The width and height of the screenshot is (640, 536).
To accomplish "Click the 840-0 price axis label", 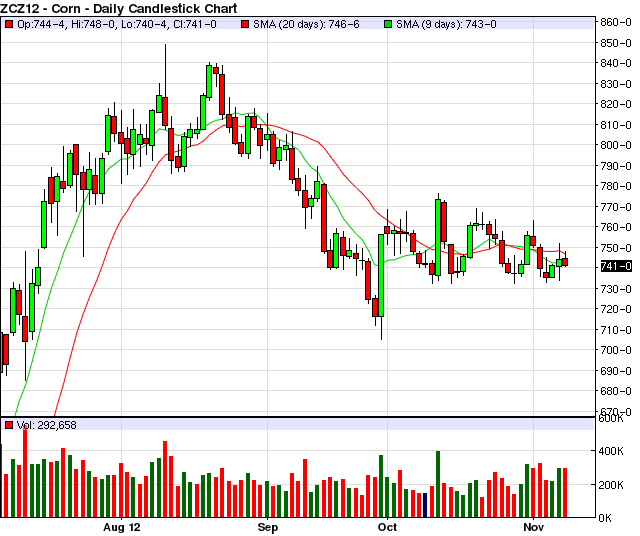I will [x=616, y=63].
